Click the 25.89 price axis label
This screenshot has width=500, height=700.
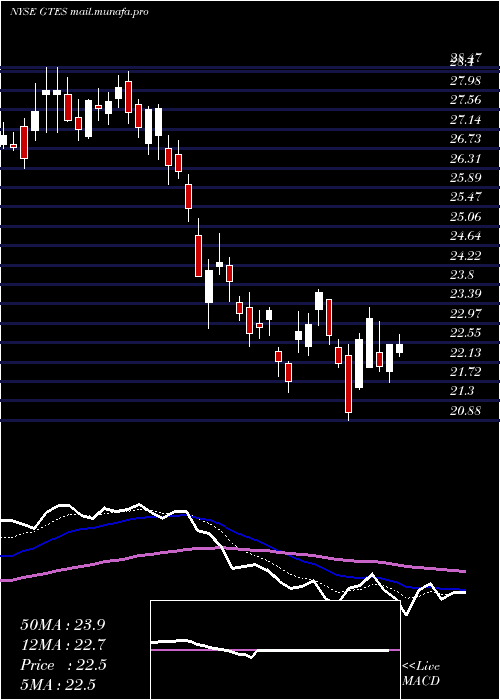[x=466, y=178]
